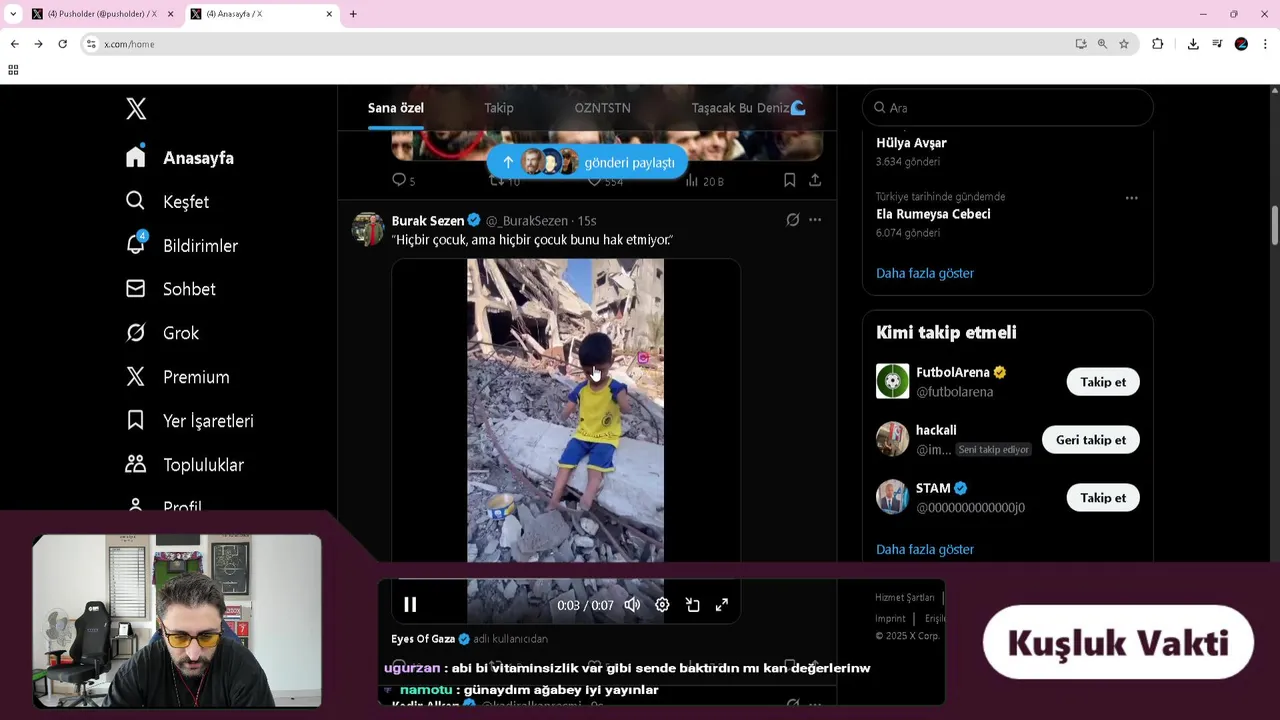This screenshot has width=1280, height=720.
Task: Open hackall profile avatar
Action: (893, 439)
